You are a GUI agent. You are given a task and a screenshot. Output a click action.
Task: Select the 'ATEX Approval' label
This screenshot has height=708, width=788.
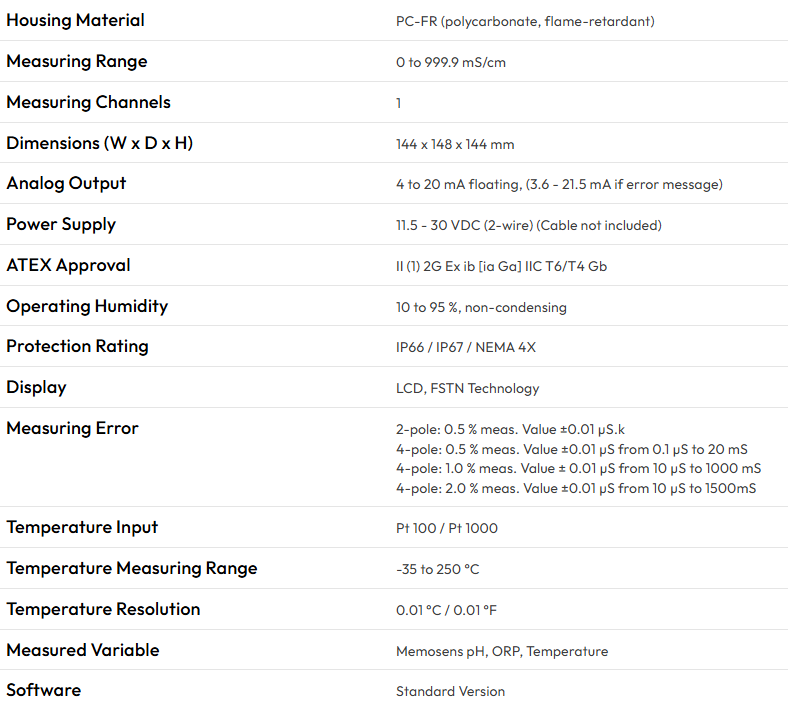tap(68, 265)
